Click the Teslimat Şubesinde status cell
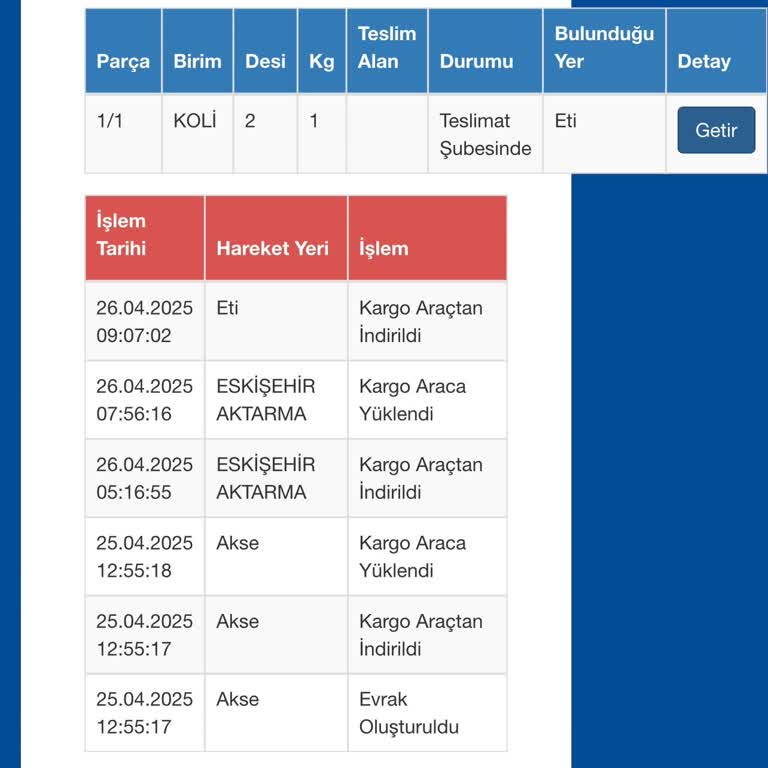The width and height of the screenshot is (768, 768). coord(485,134)
